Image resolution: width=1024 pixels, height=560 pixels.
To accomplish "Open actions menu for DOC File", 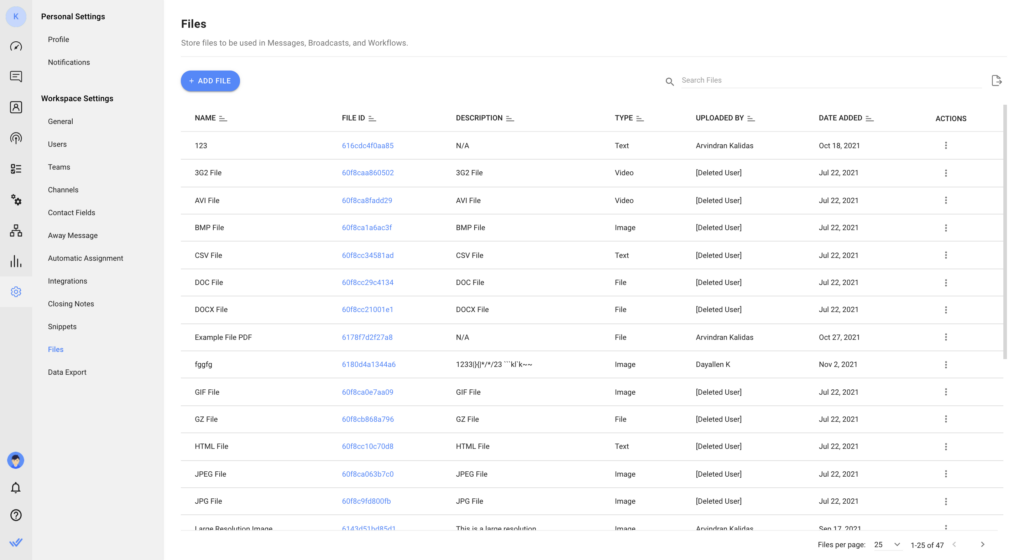I will click(x=945, y=283).
